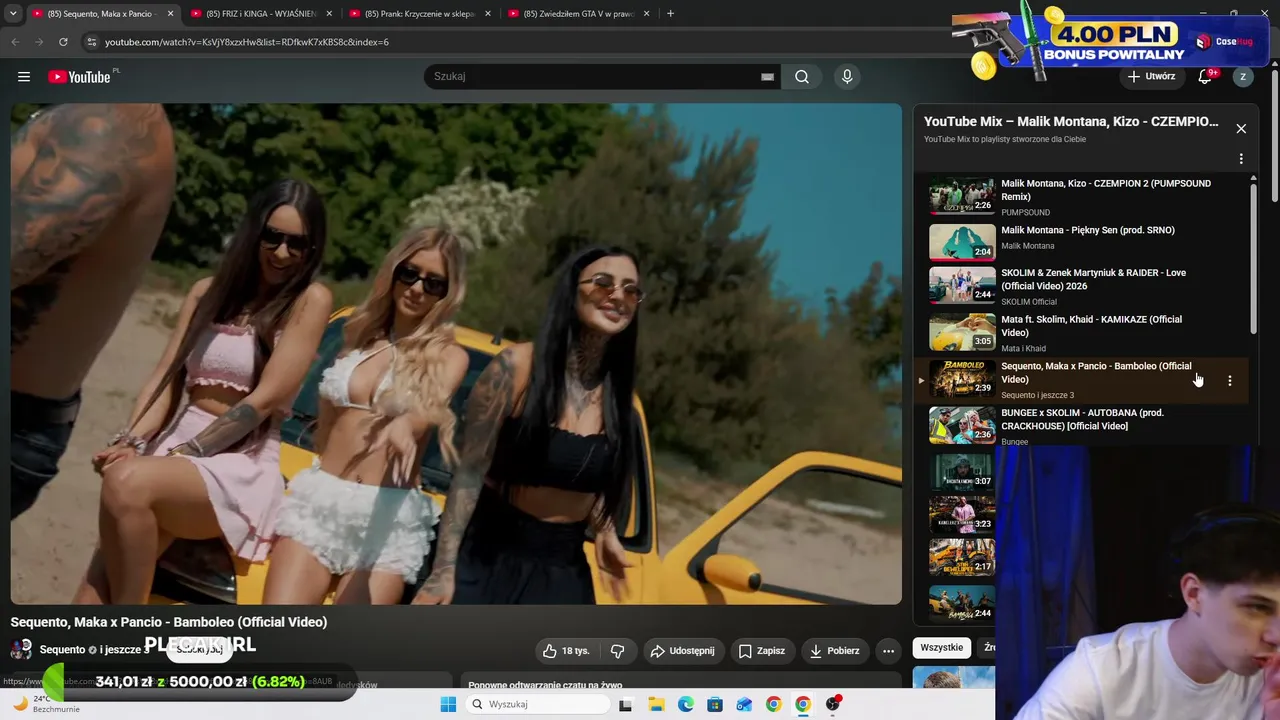The height and width of the screenshot is (720, 1280).
Task: Play Mata ft. Skolim KAMIKAZE thumbnail
Action: (962, 332)
